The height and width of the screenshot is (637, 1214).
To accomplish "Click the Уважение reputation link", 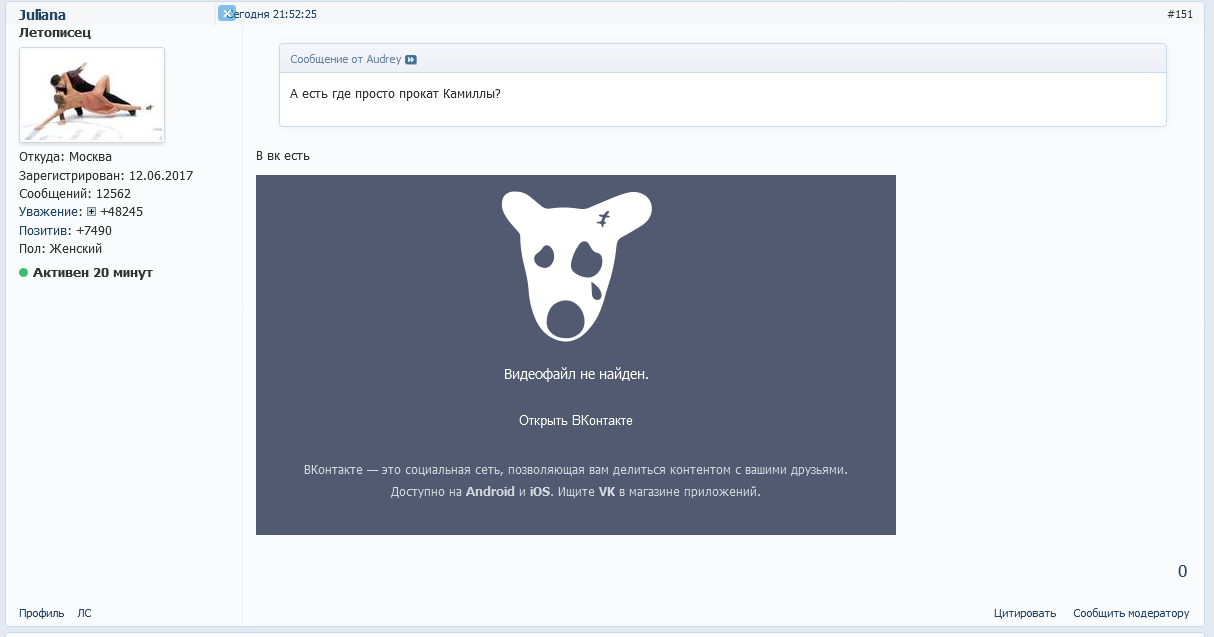I will 49,212.
